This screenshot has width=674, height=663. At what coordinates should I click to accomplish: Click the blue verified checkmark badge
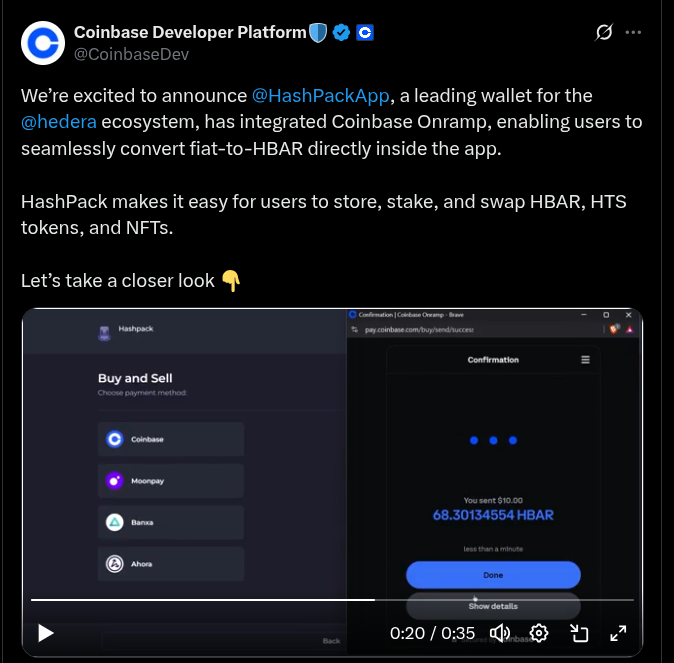click(341, 33)
